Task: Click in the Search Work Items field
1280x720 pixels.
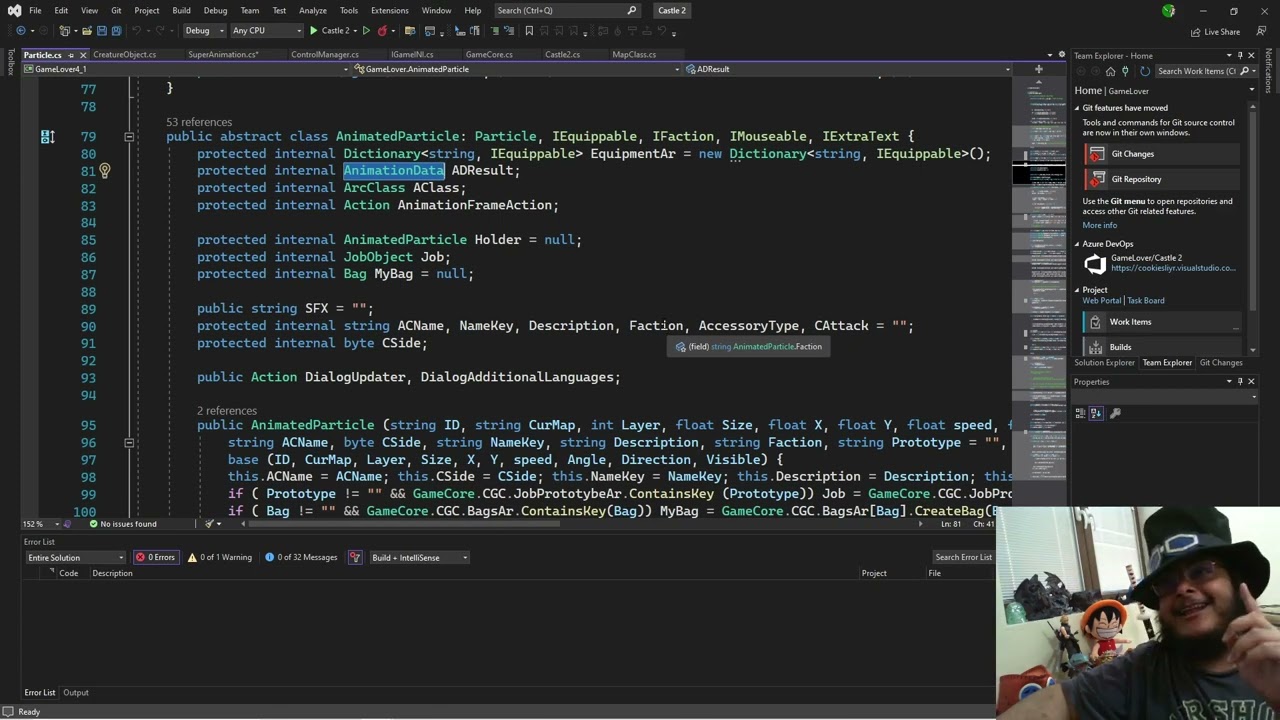Action: click(1197, 71)
